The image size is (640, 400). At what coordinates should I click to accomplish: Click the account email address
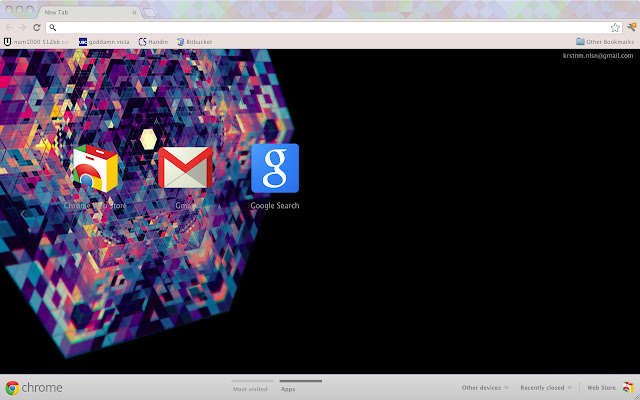(597, 56)
